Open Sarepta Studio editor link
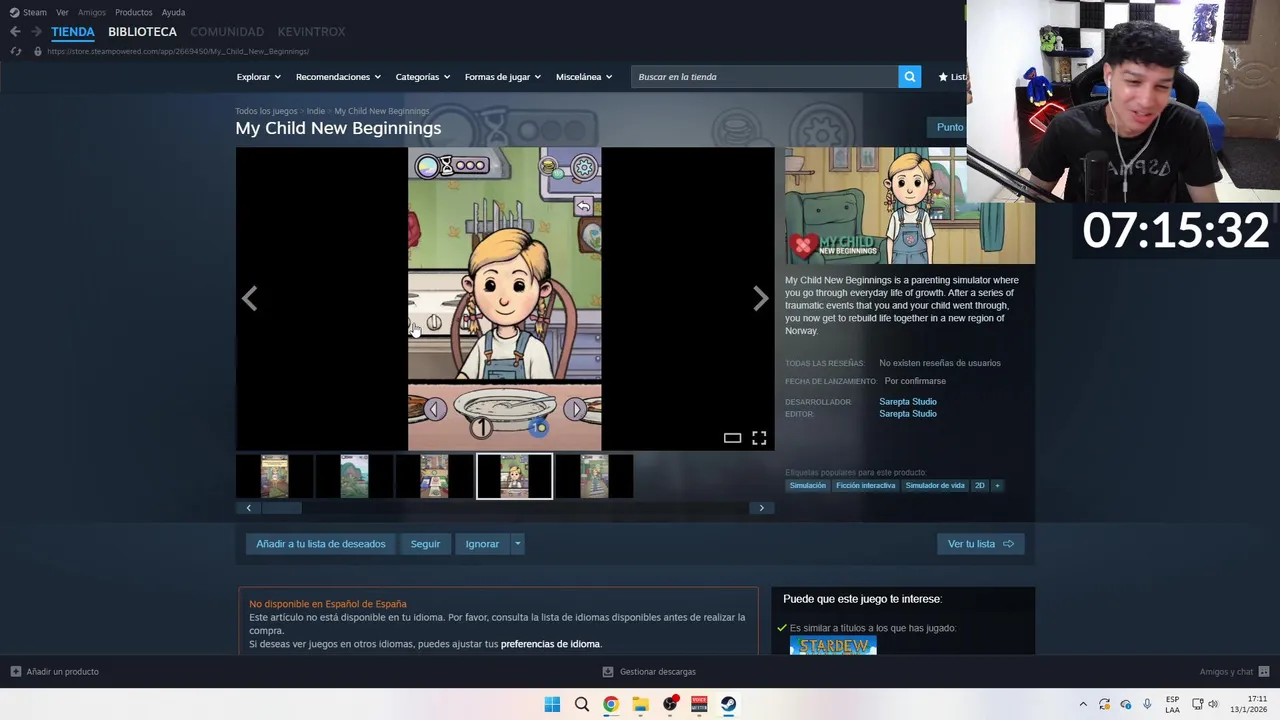Screen dimensions: 1280x720 click(908, 414)
